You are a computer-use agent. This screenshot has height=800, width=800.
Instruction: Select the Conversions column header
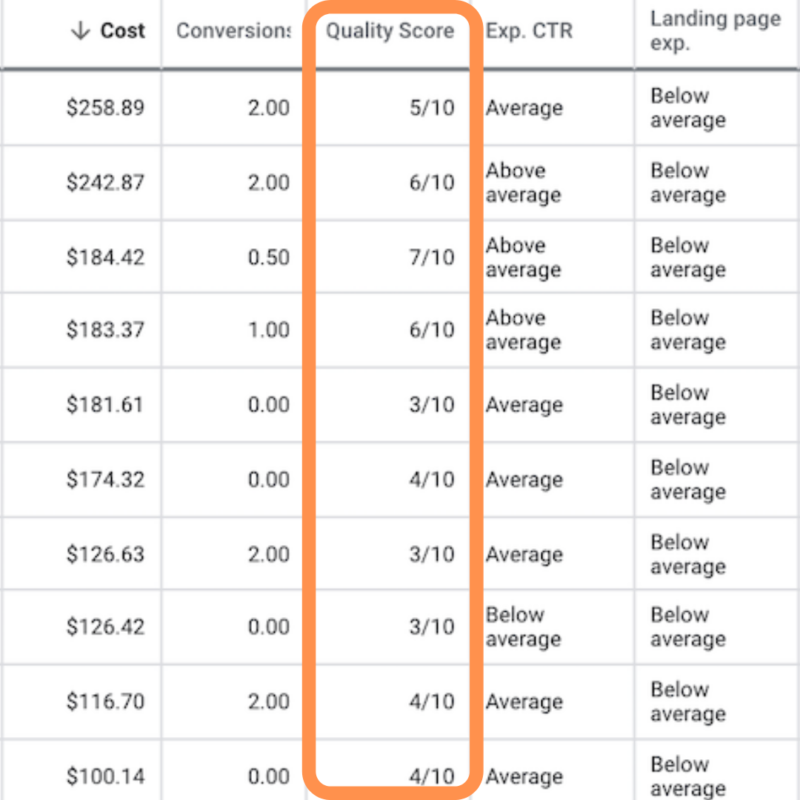tap(232, 31)
